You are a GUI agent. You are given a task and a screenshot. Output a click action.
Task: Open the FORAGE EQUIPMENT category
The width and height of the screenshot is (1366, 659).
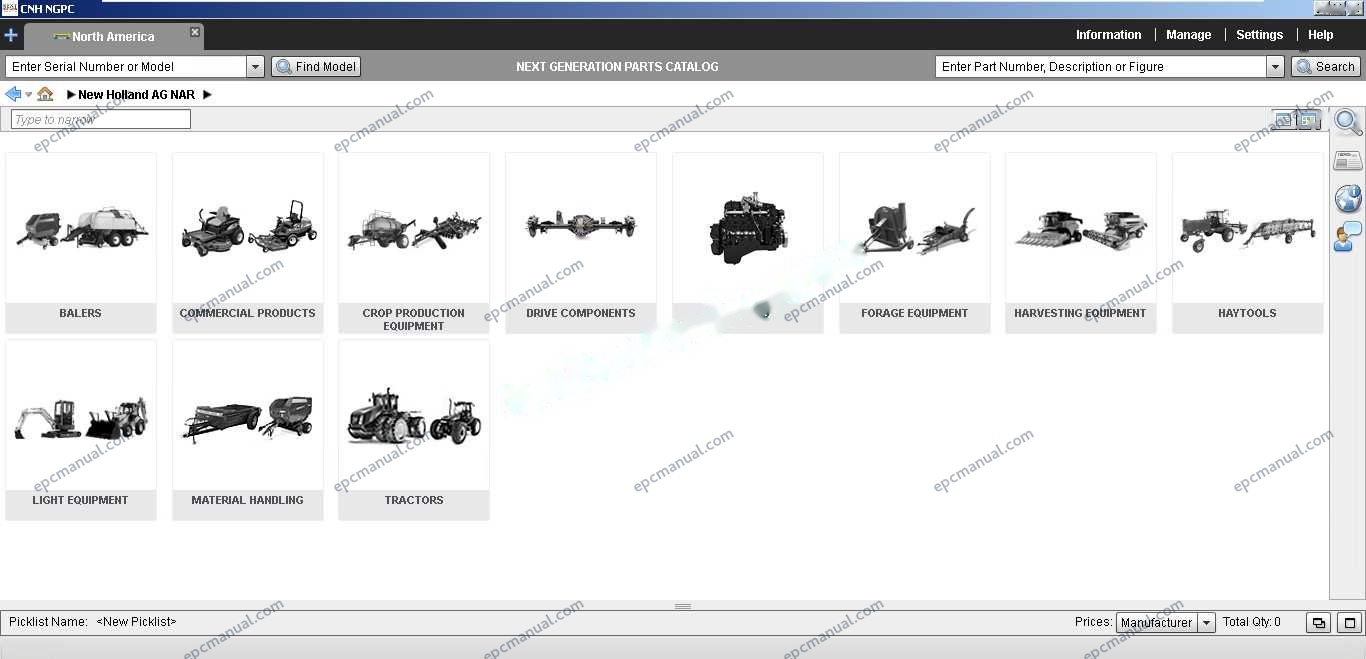point(915,243)
